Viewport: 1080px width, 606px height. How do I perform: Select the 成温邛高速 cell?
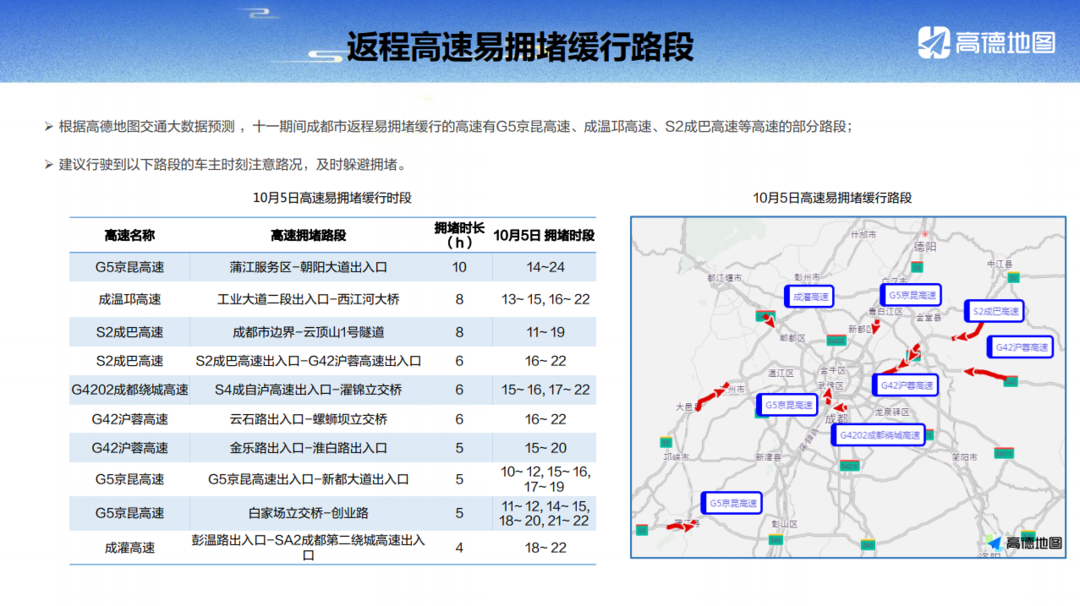(129, 300)
